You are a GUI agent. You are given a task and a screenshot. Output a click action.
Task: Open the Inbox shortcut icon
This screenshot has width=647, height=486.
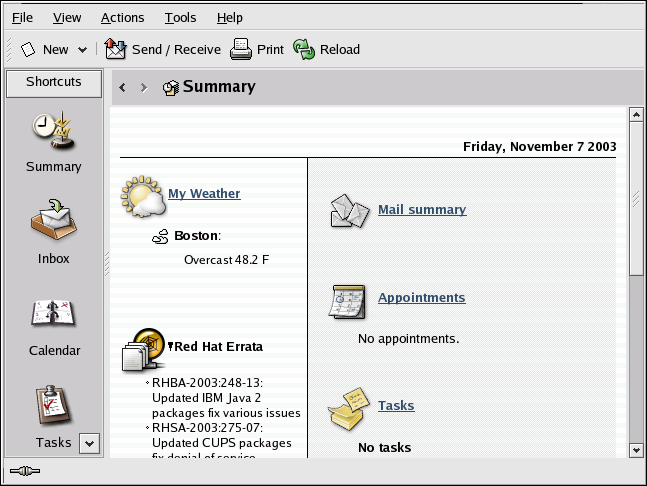pos(53,221)
